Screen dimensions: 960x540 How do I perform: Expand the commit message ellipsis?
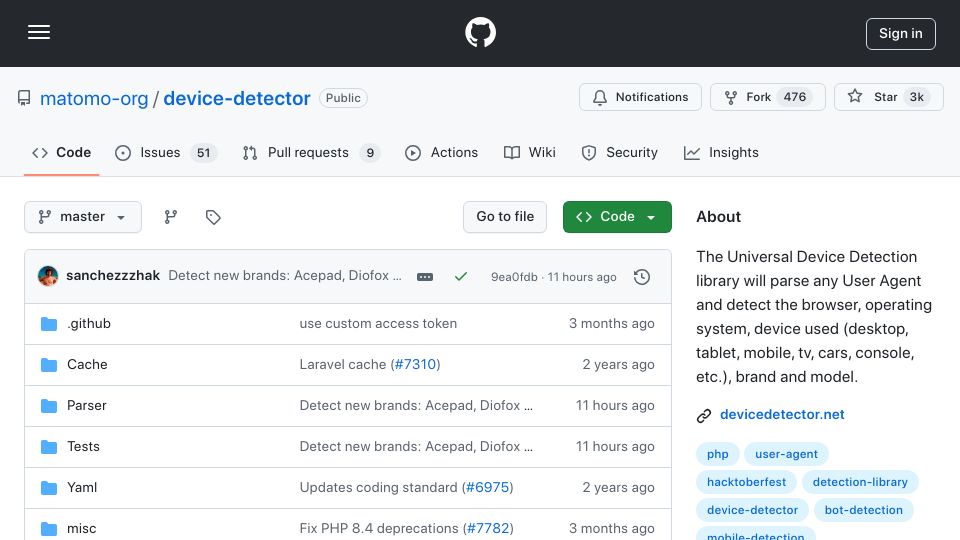[x=425, y=277]
